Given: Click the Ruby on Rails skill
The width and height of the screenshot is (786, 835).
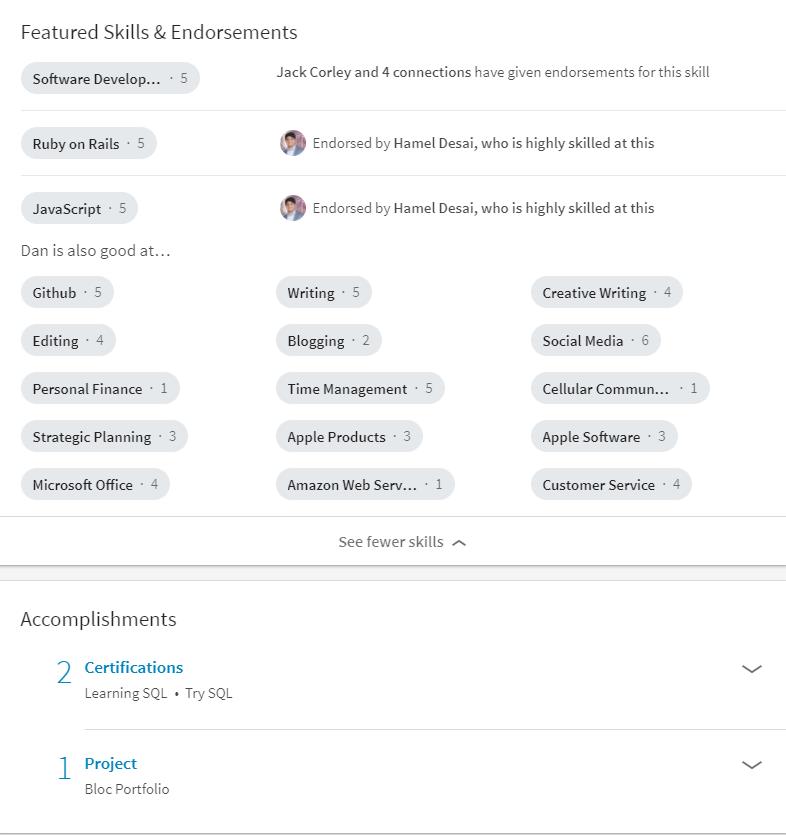Looking at the screenshot, I should point(88,144).
